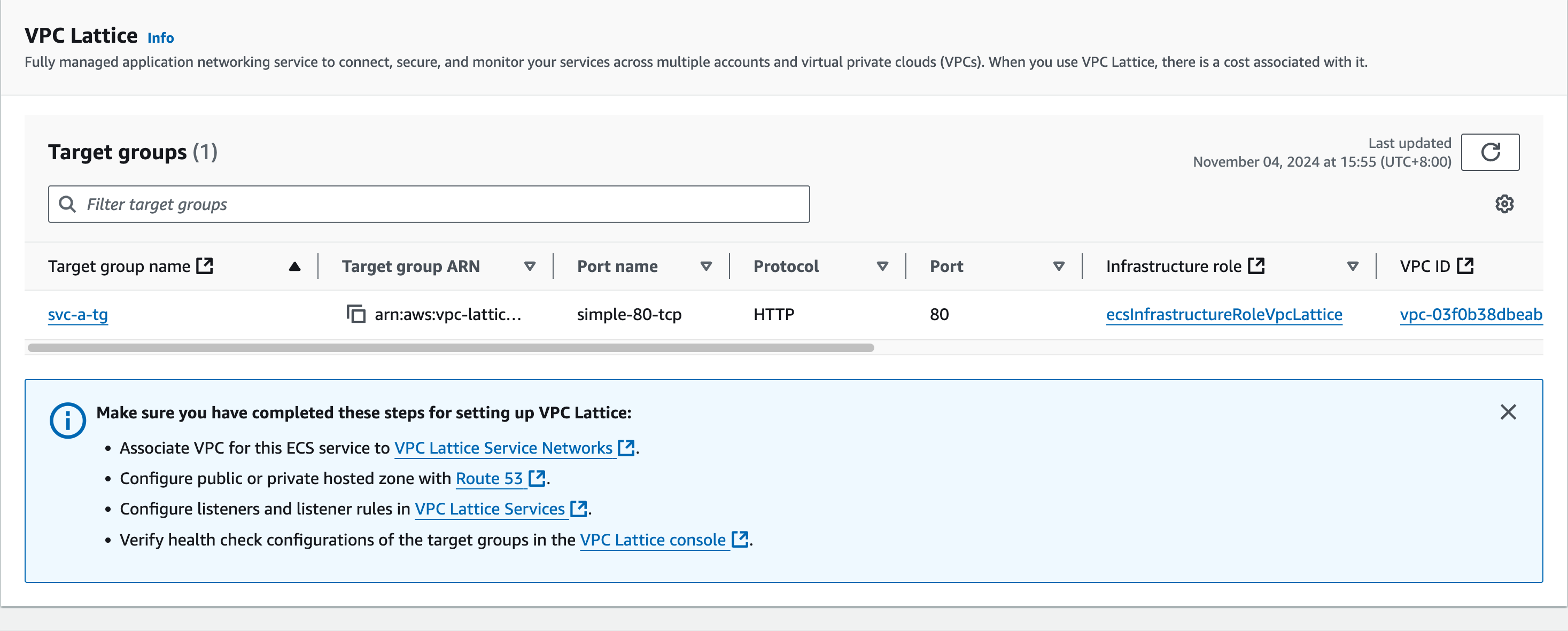Click the blue info circle icon in the banner
Screen dimensions: 1568x631
click(x=67, y=420)
